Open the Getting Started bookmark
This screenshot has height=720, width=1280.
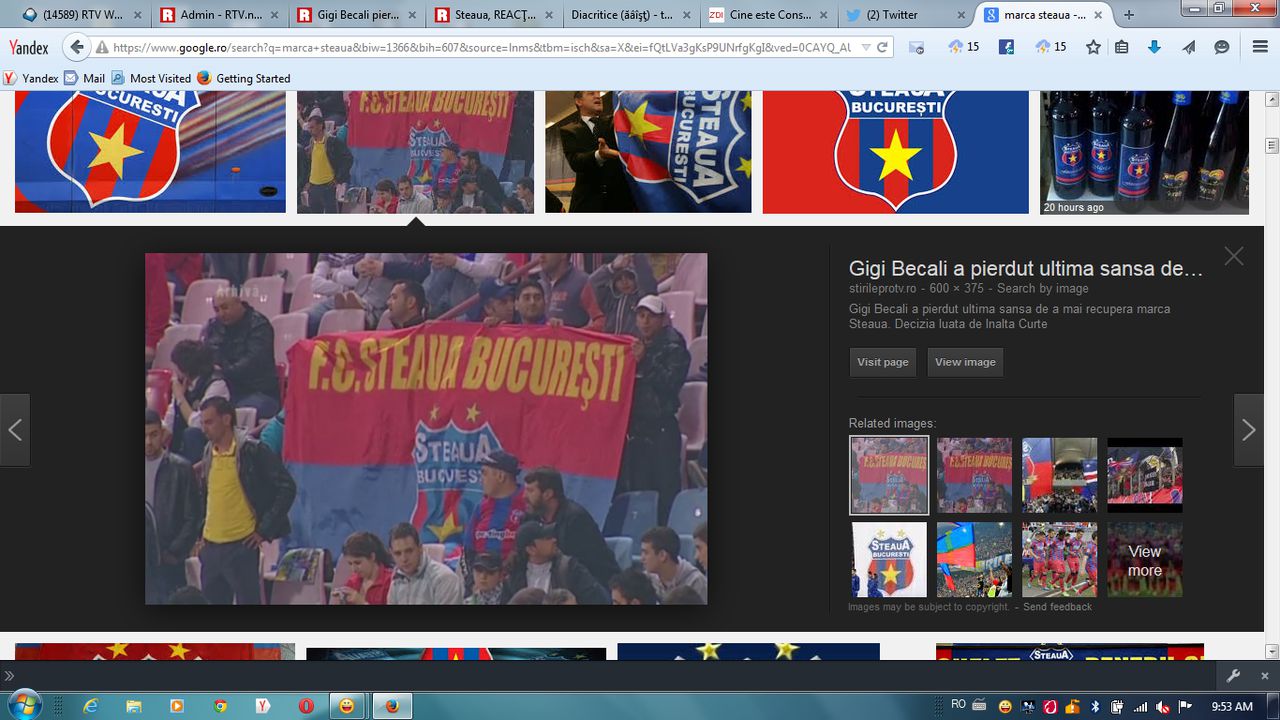click(243, 78)
